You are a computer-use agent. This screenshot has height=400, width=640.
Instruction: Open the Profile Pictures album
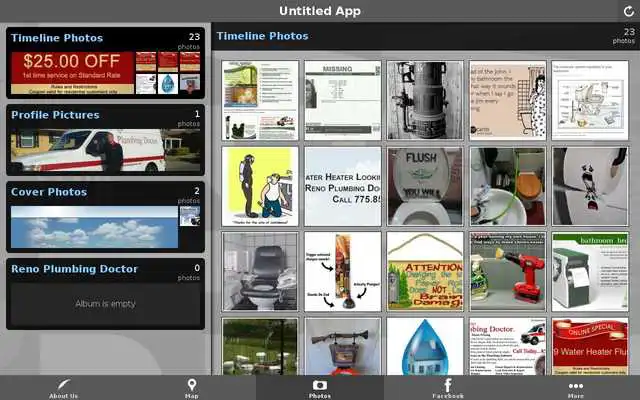tap(105, 140)
